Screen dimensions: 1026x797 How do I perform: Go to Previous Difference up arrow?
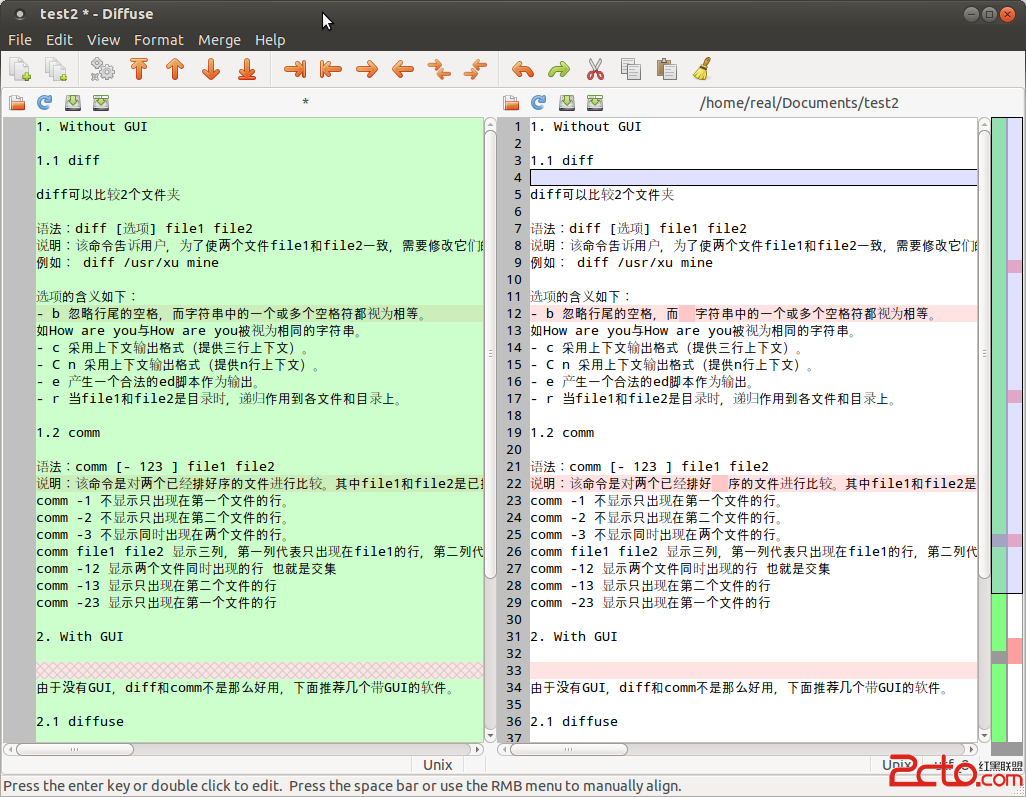pos(175,69)
